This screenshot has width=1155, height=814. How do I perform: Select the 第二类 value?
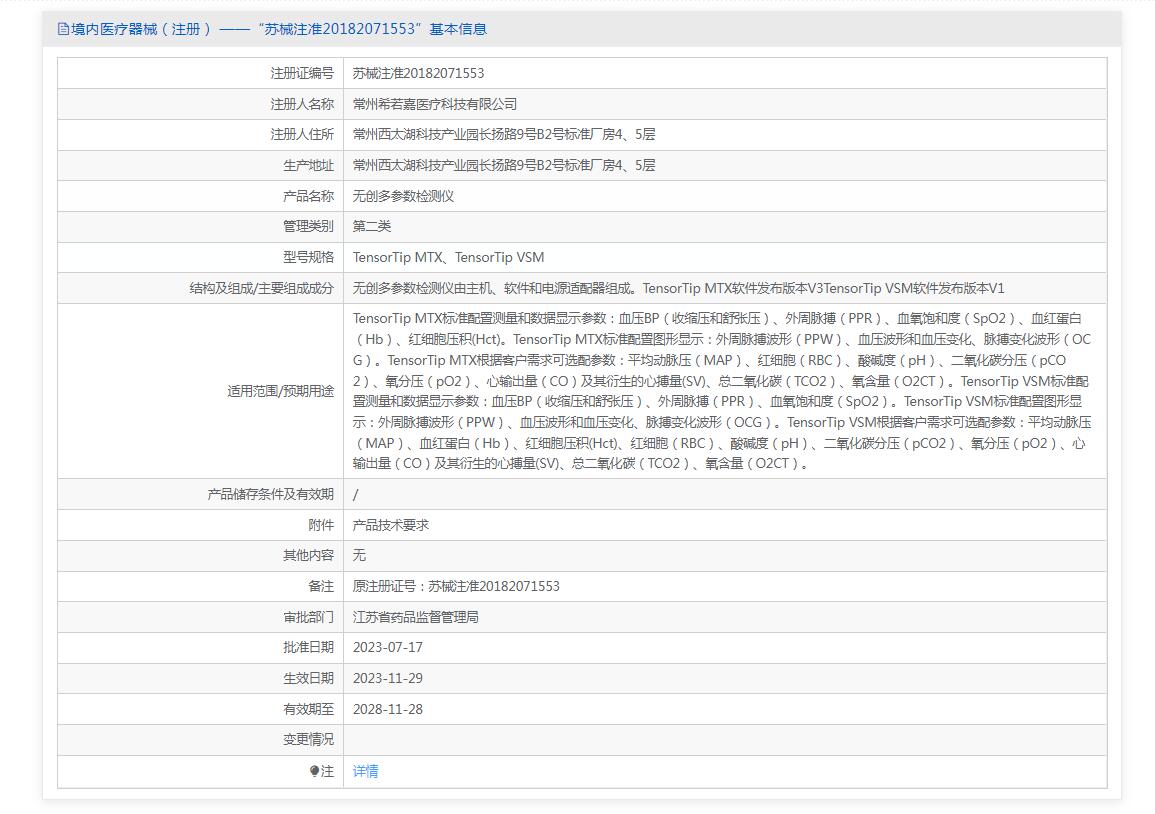[x=372, y=226]
